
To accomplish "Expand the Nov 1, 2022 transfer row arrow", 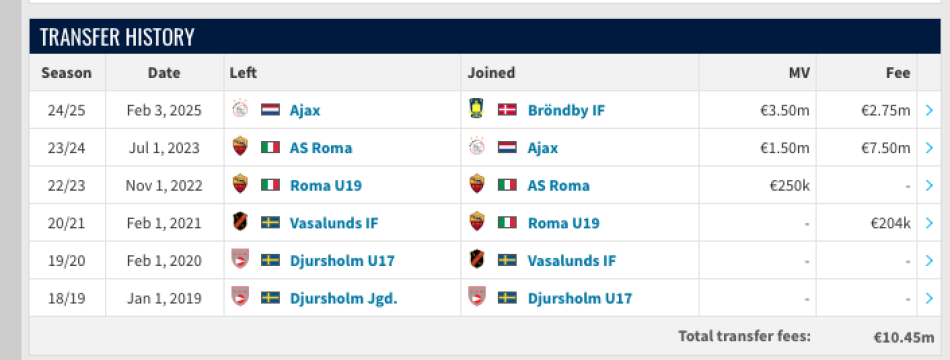I will pyautogui.click(x=929, y=185).
